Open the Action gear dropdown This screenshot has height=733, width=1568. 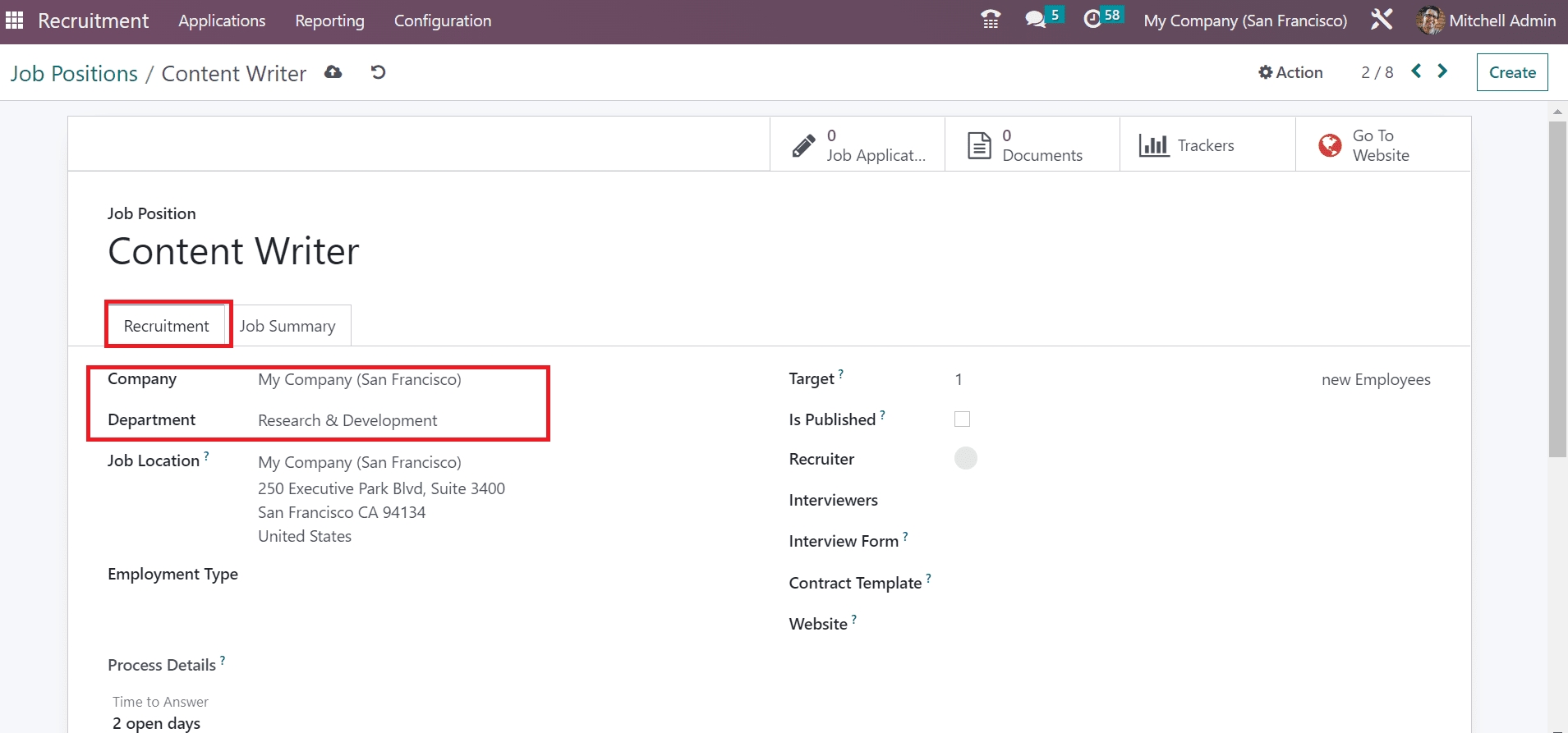tap(1290, 72)
